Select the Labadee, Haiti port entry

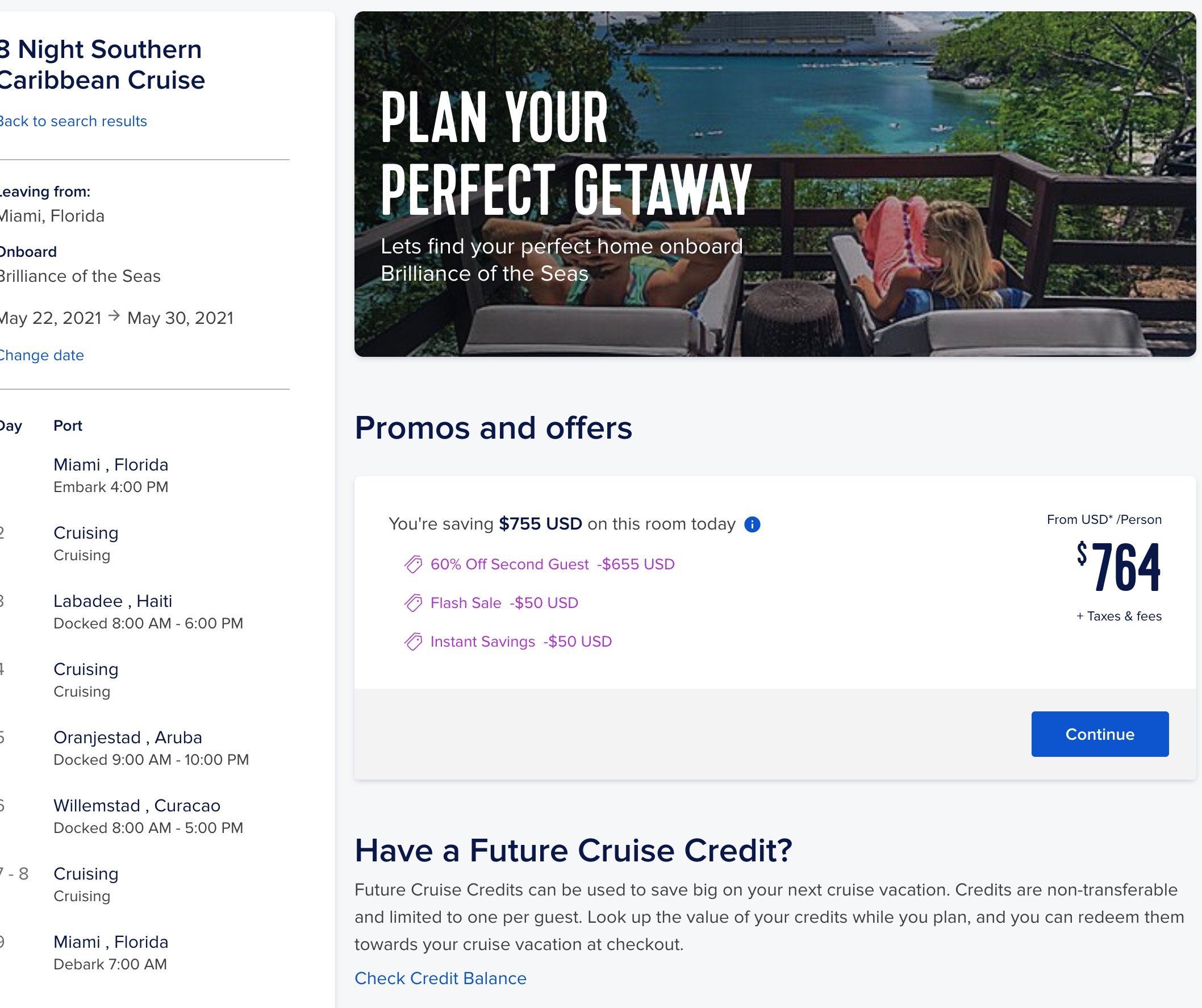point(148,611)
